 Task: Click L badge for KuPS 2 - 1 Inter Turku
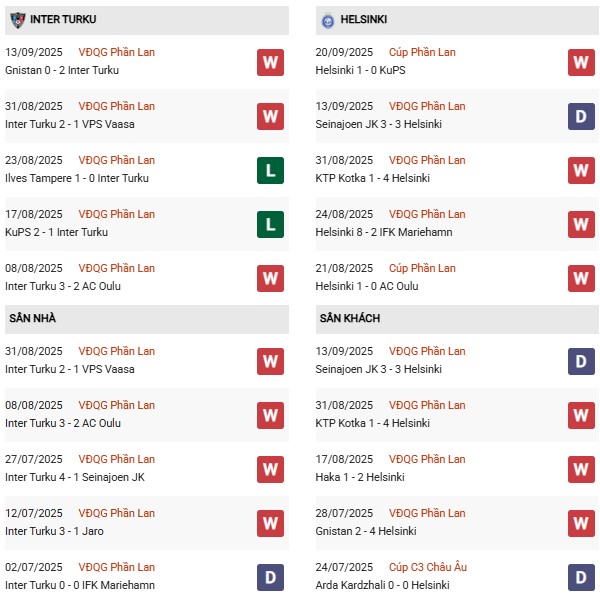tap(271, 224)
